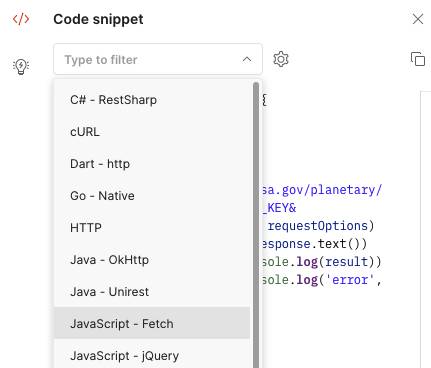
Task: Select Java - Unirest option
Action: (x=152, y=292)
